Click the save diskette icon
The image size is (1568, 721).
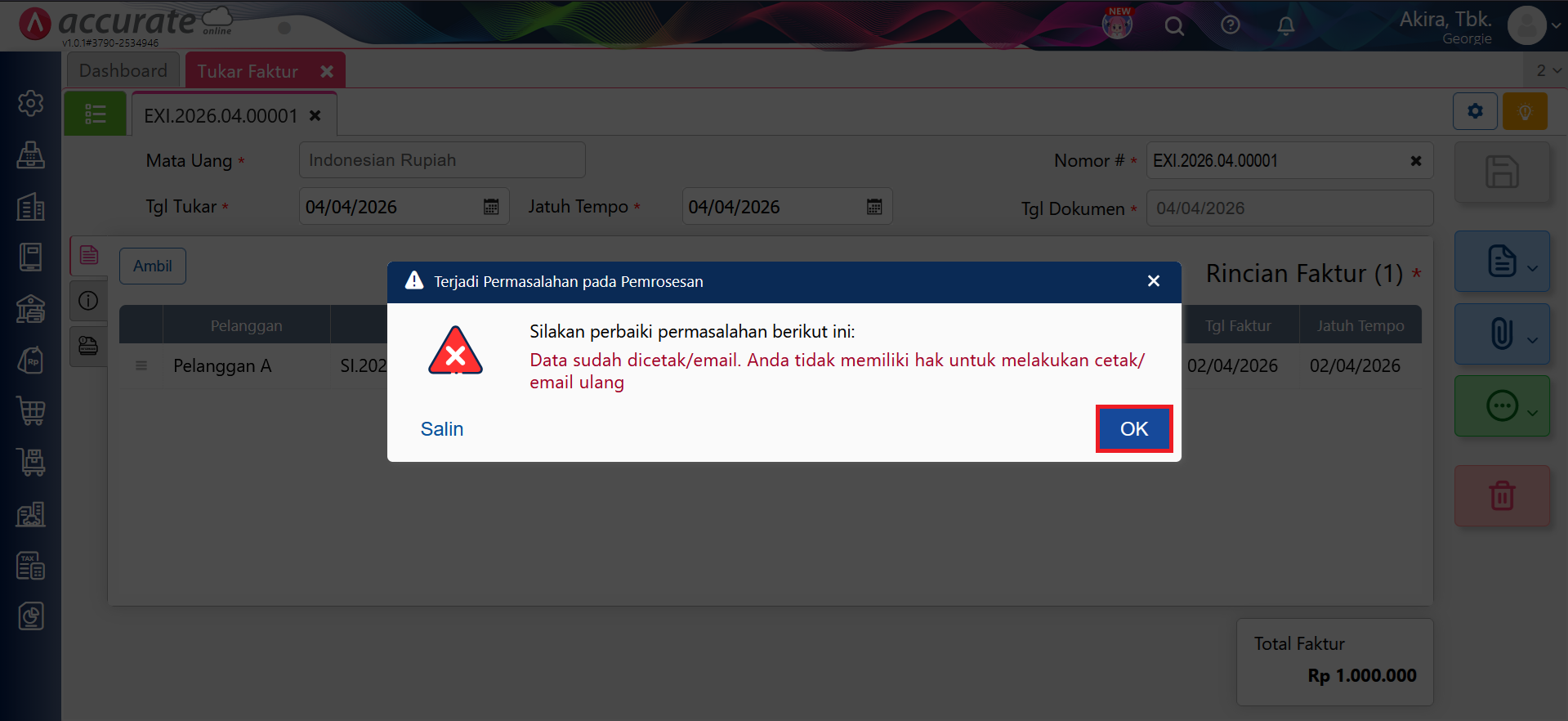1501,172
